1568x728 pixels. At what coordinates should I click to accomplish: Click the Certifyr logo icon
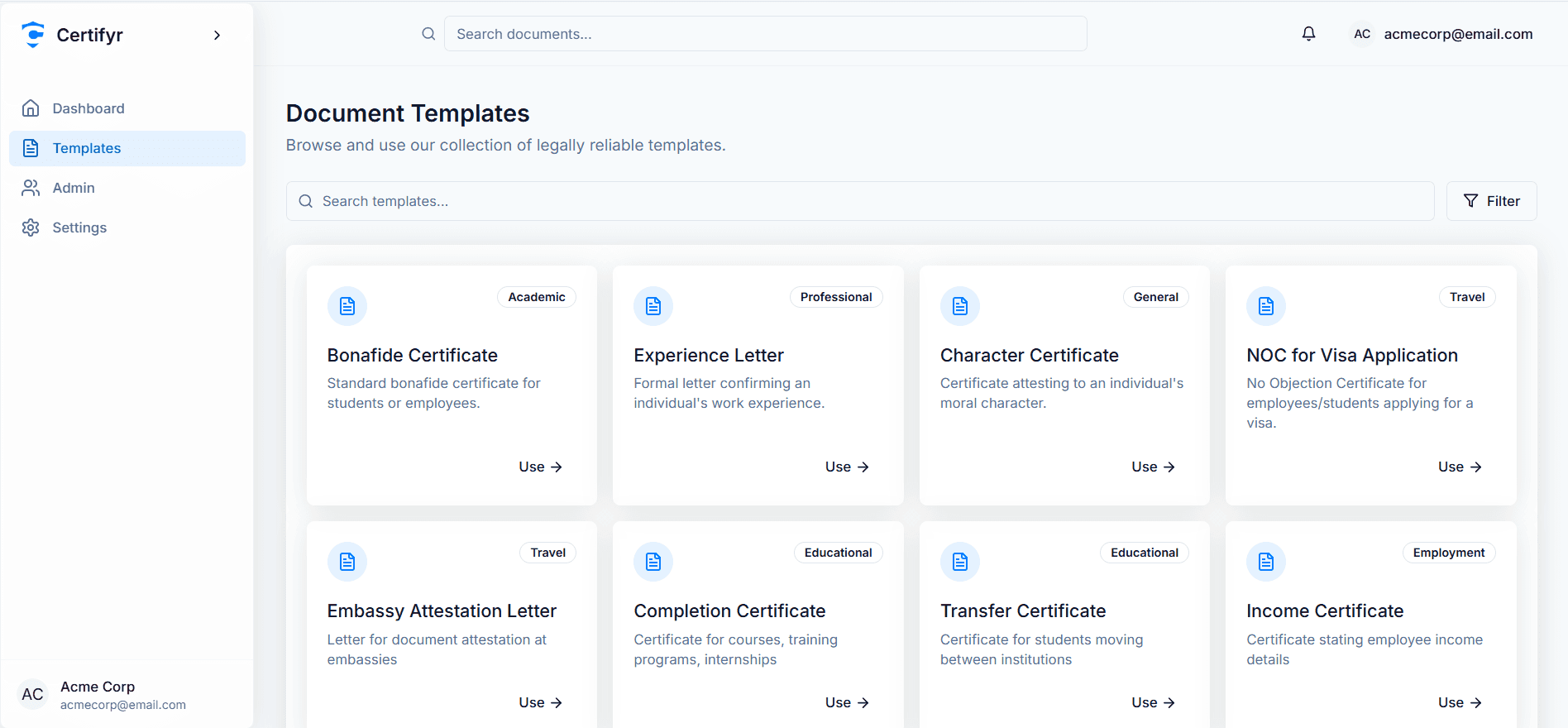33,35
